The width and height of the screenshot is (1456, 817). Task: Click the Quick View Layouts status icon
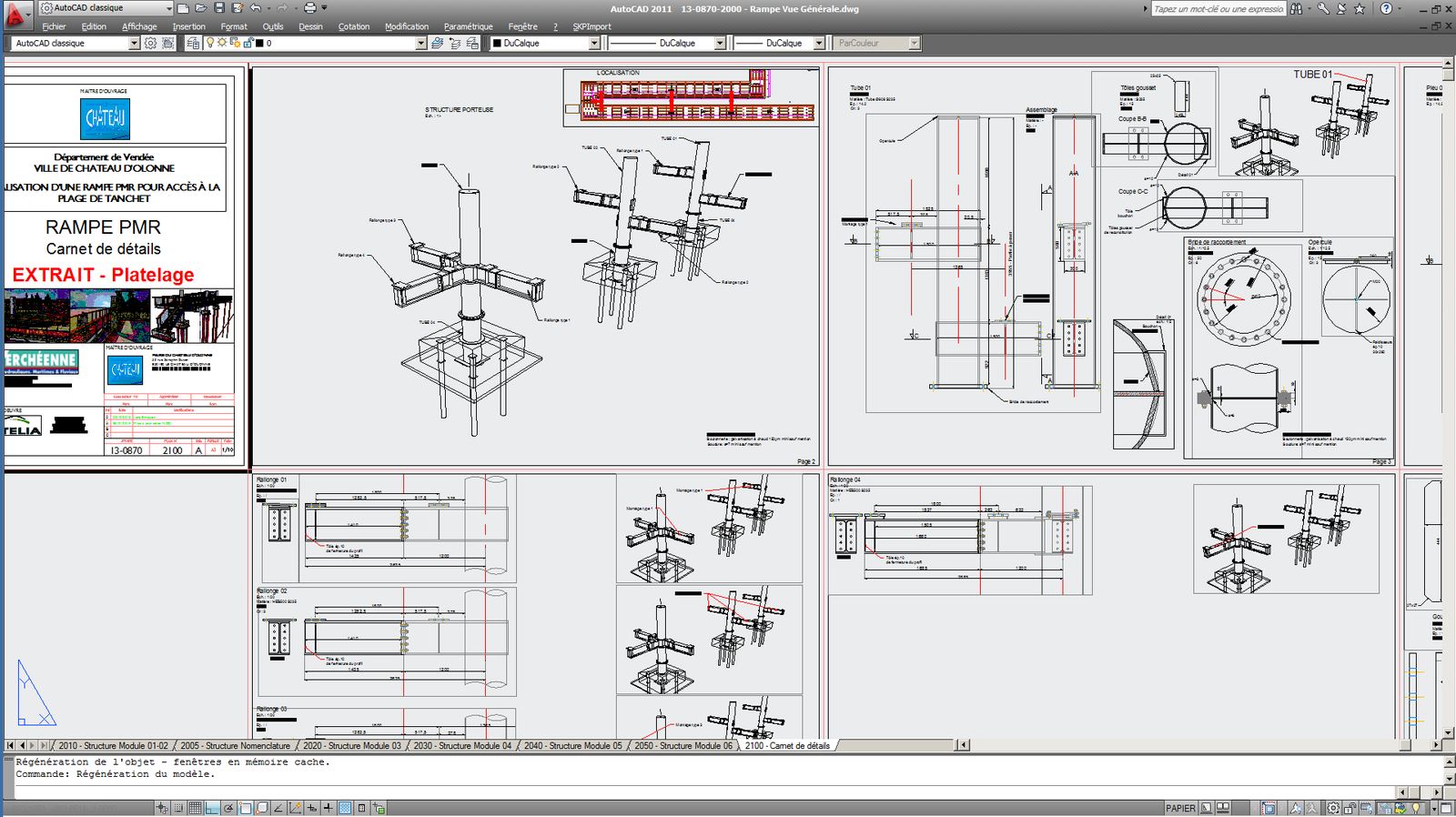pos(1206,807)
